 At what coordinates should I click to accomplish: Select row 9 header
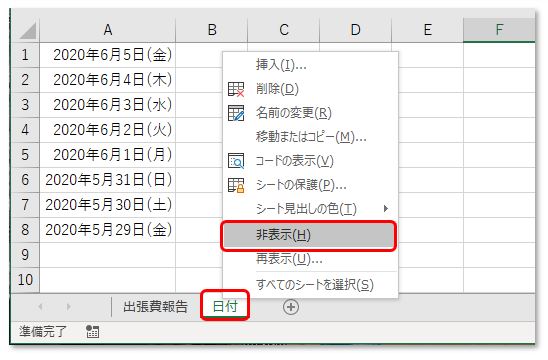point(25,255)
